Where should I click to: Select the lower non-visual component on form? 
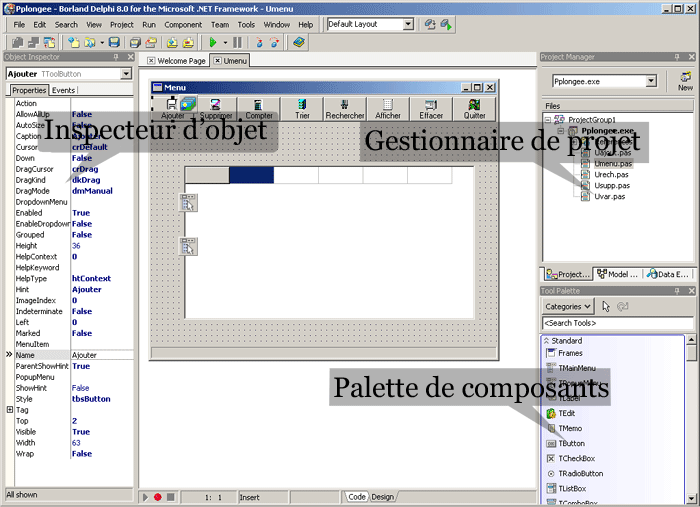pyautogui.click(x=188, y=246)
